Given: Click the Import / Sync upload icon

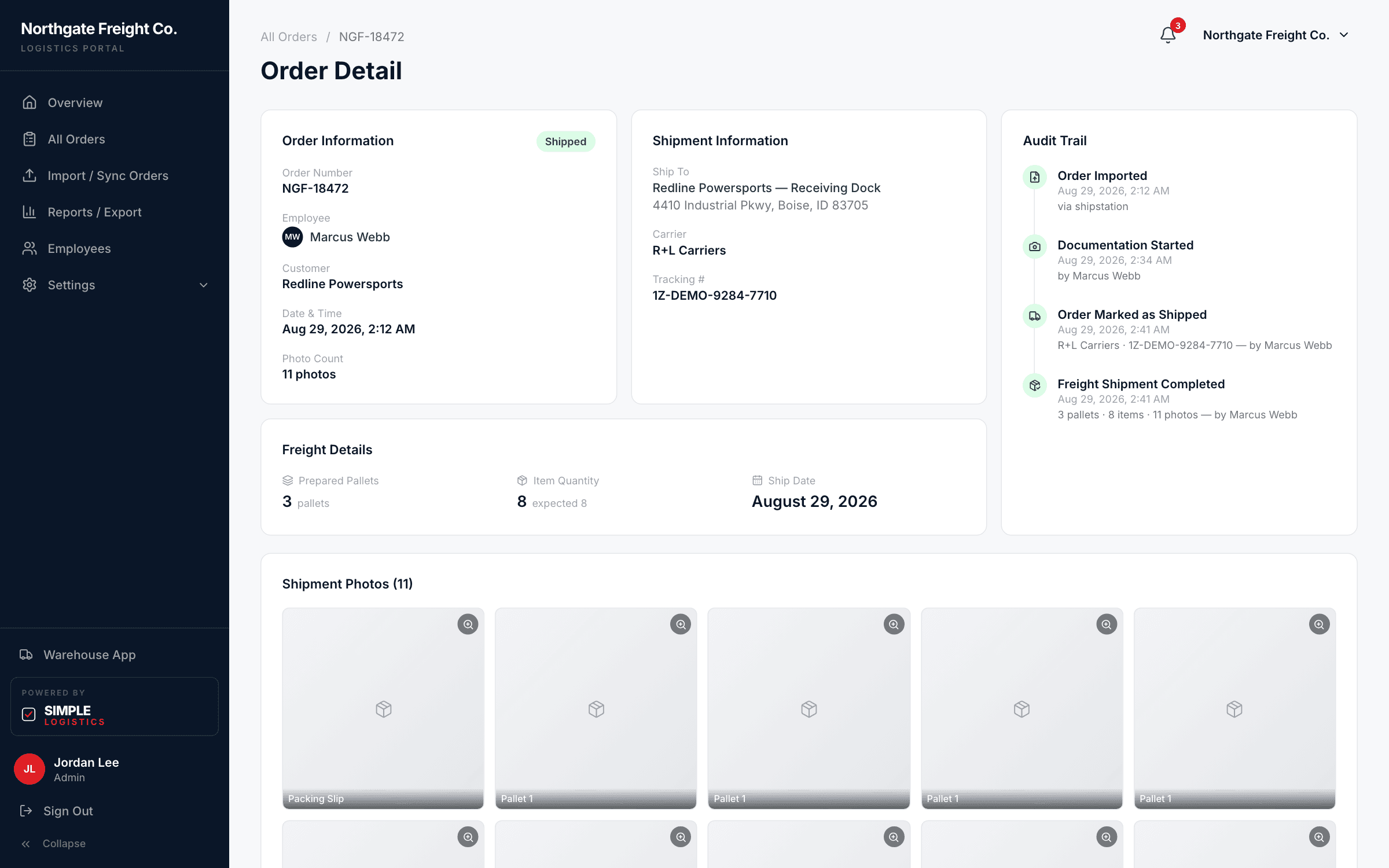Looking at the screenshot, I should pos(30,175).
